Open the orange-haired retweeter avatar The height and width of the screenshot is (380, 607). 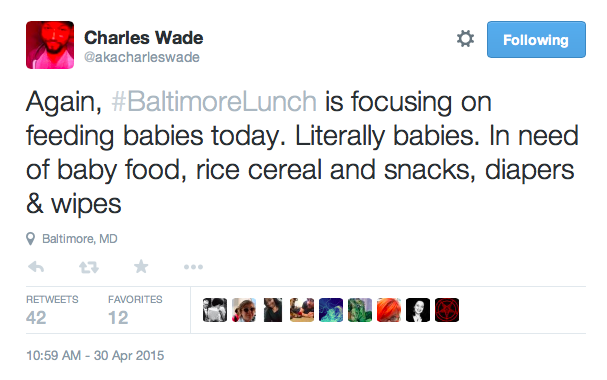tap(389, 310)
